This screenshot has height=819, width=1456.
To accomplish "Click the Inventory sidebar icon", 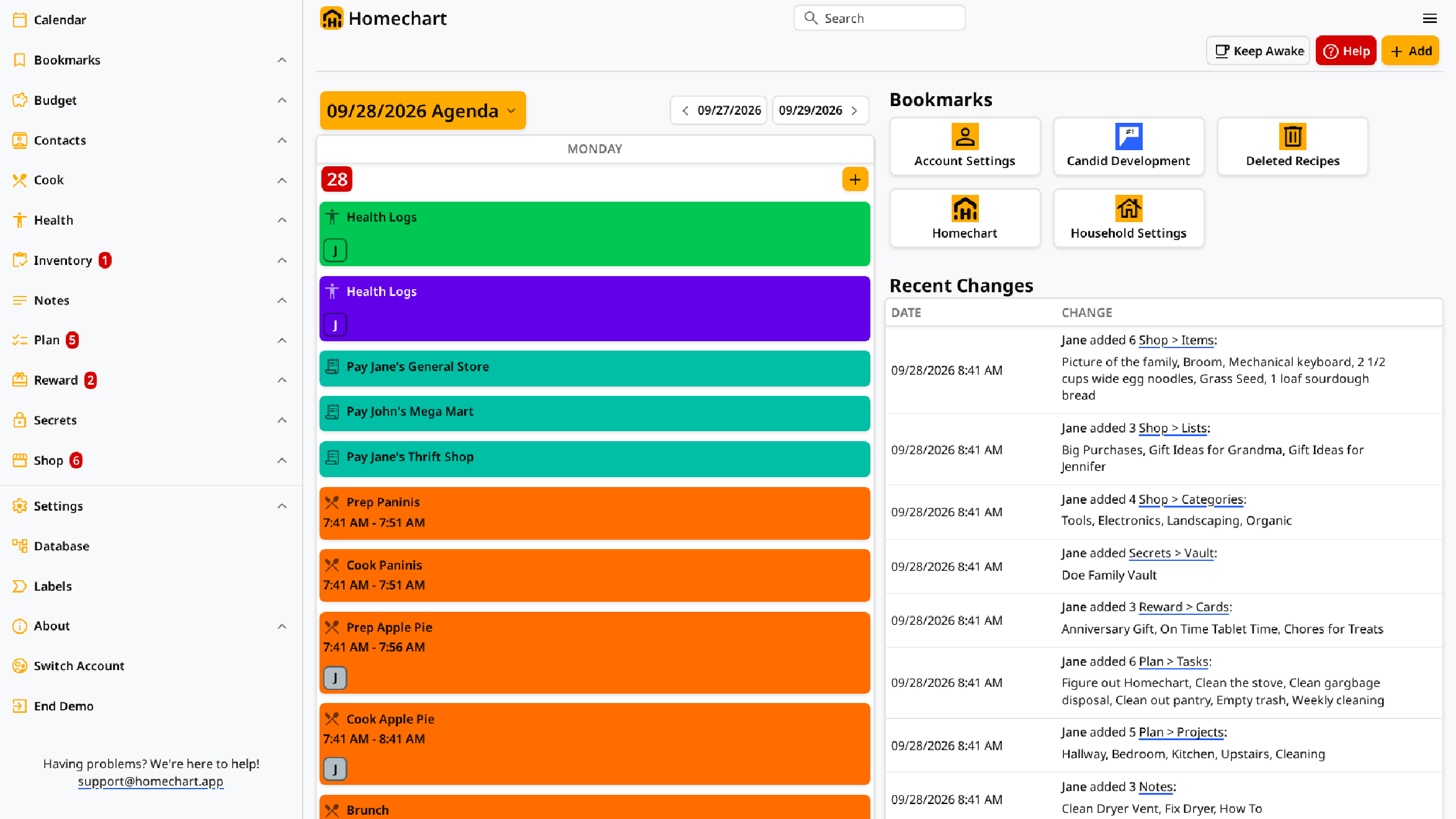I will coord(20,260).
